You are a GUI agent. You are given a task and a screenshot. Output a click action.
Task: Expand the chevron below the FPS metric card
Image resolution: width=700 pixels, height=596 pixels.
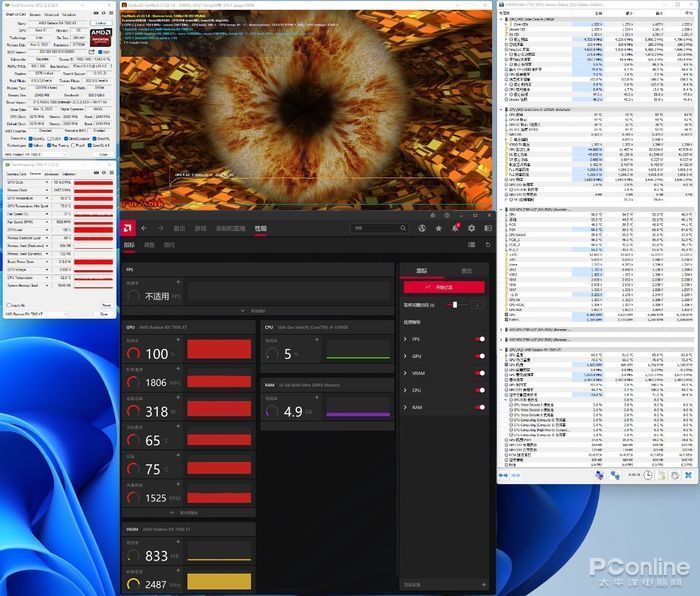[x=242, y=311]
